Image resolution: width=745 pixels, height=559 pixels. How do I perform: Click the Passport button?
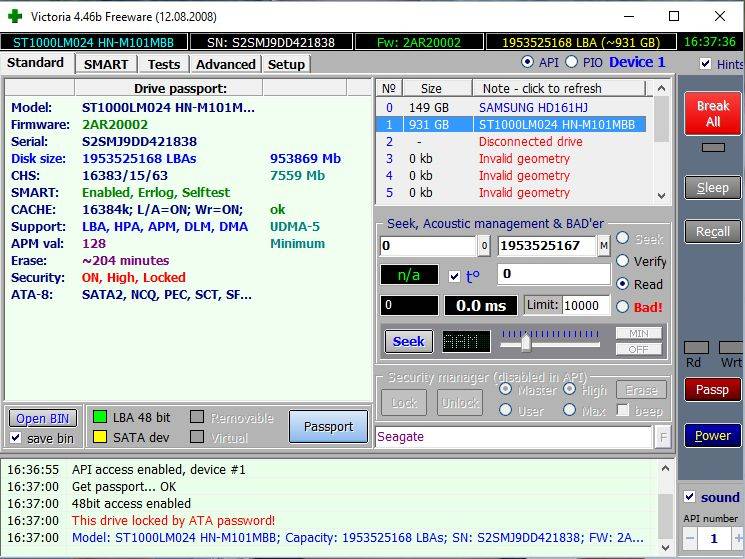pyautogui.click(x=328, y=426)
